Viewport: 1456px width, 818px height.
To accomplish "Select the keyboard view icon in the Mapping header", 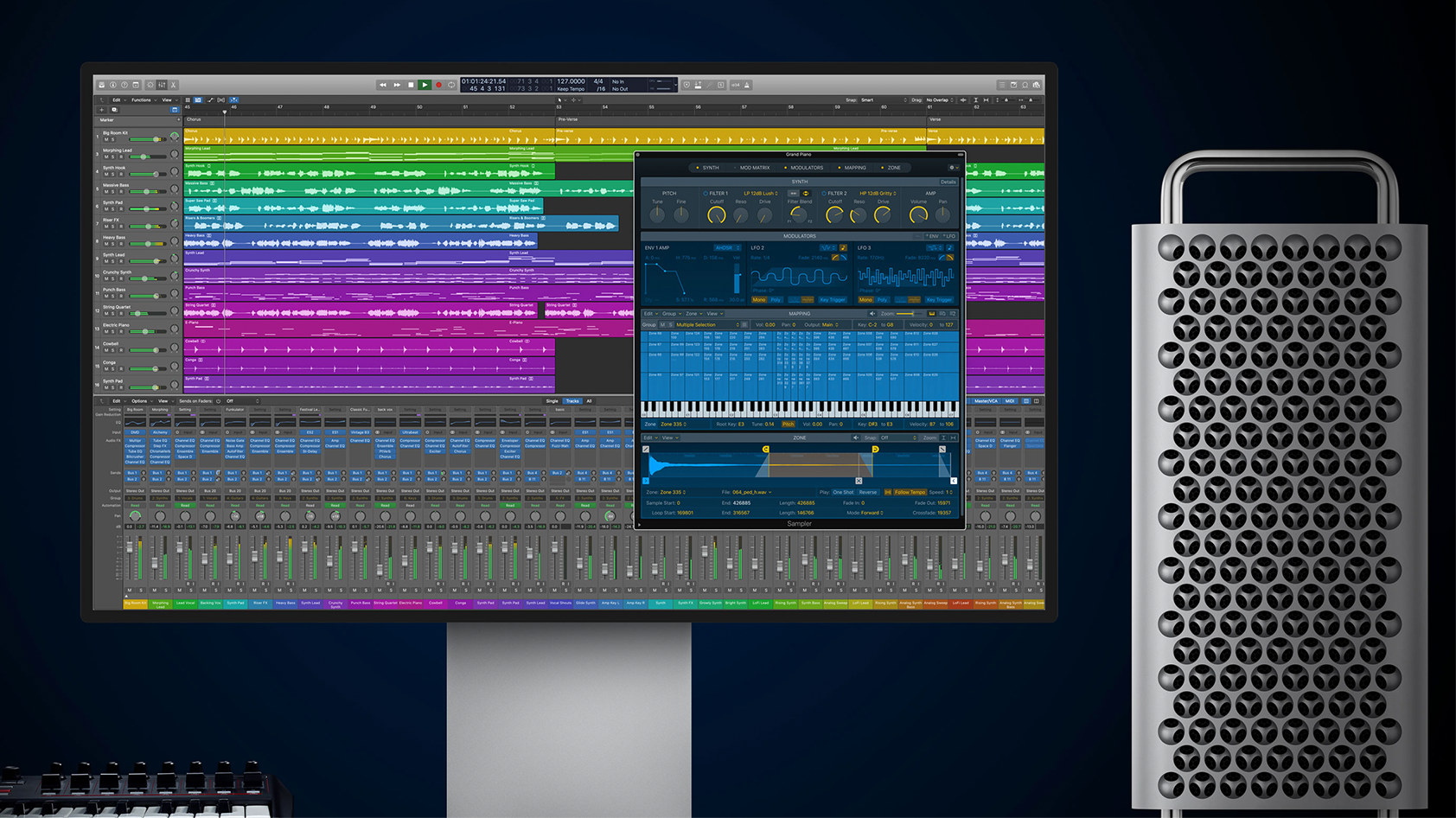I will tap(931, 314).
